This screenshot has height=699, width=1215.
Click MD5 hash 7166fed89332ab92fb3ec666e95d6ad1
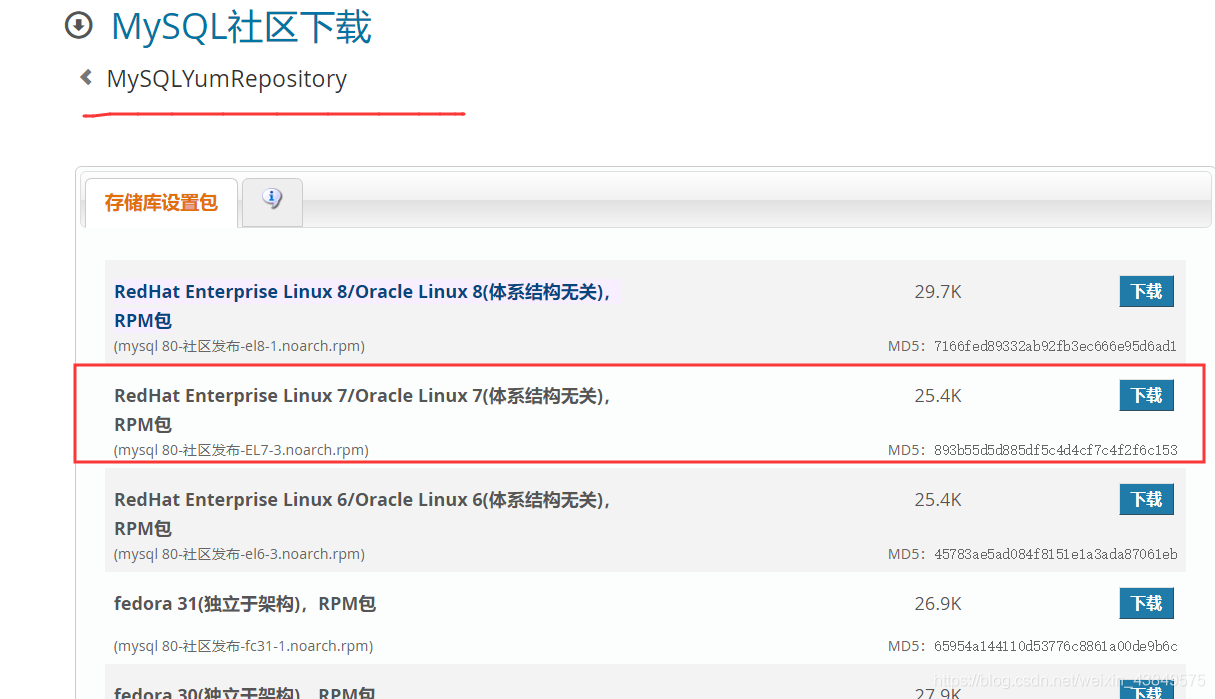[1055, 346]
